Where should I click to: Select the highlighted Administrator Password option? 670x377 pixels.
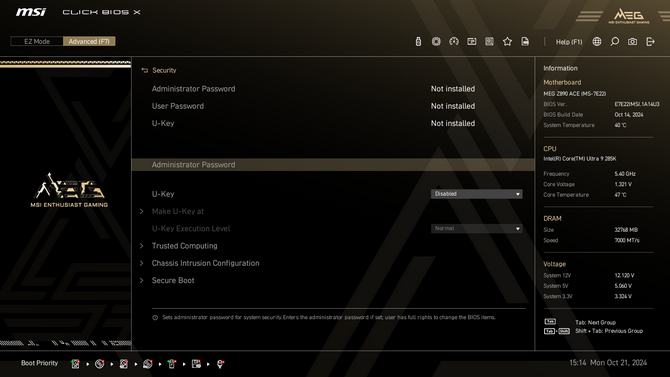[333, 165]
